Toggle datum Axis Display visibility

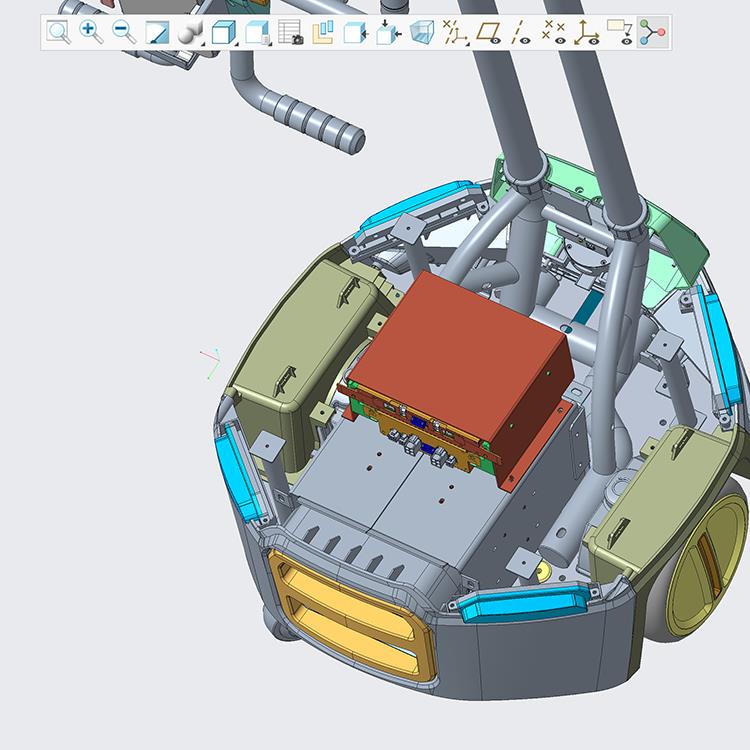[521, 33]
